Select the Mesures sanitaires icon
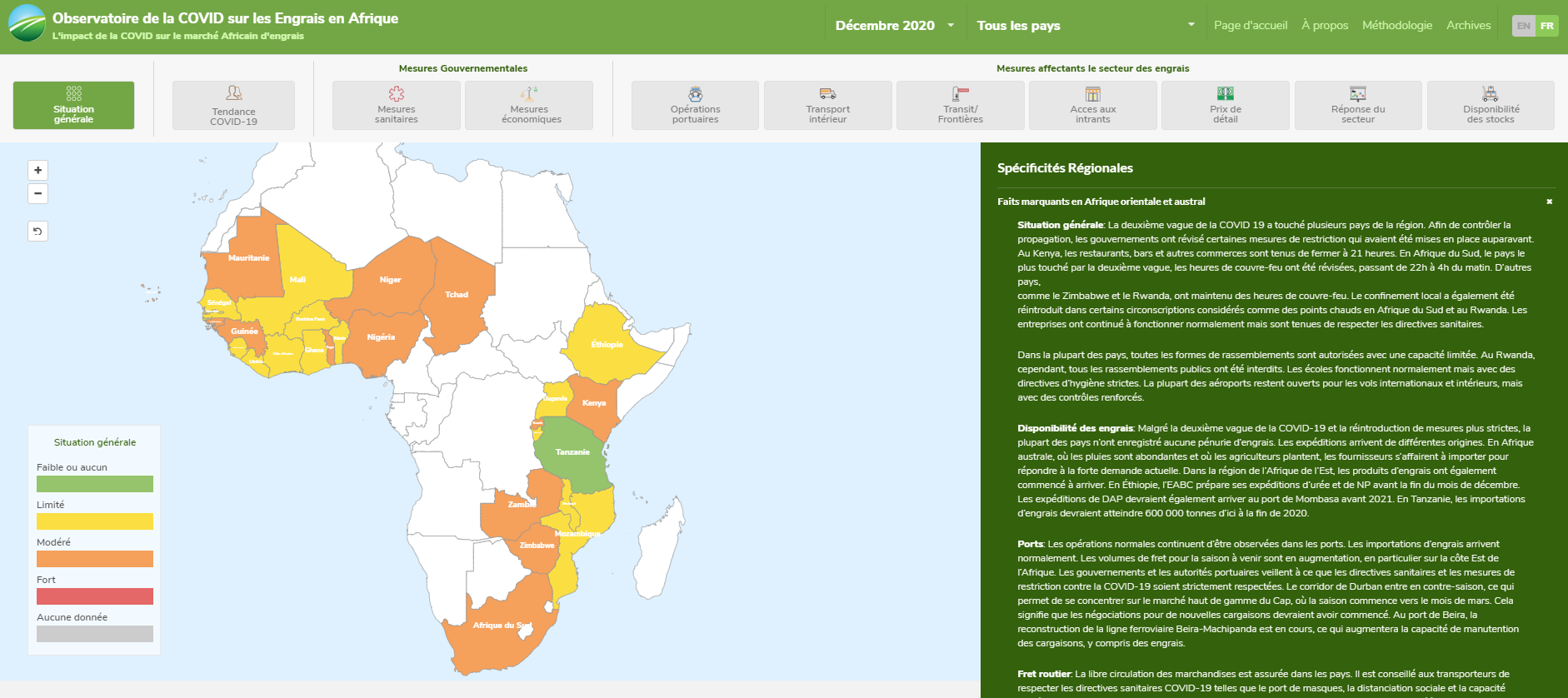Viewport: 1568px width, 698px height. 396,106
